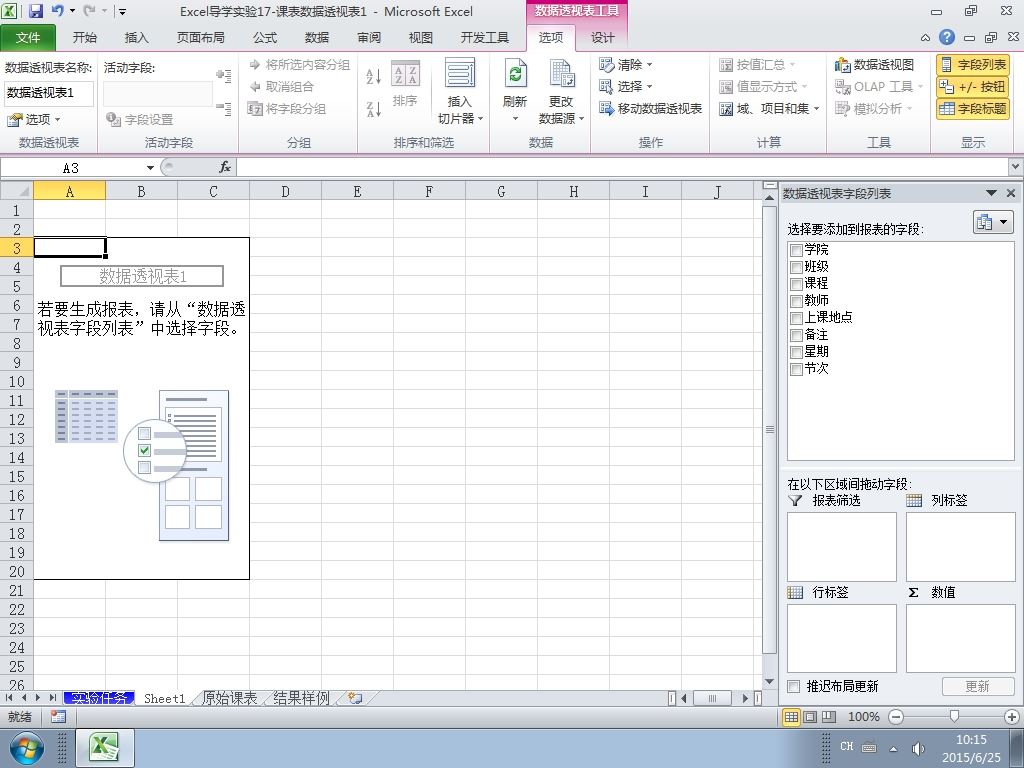Screen dimensions: 1024x768
Task: Open Customize Quick Access Toolbar dropdown
Action: click(122, 12)
